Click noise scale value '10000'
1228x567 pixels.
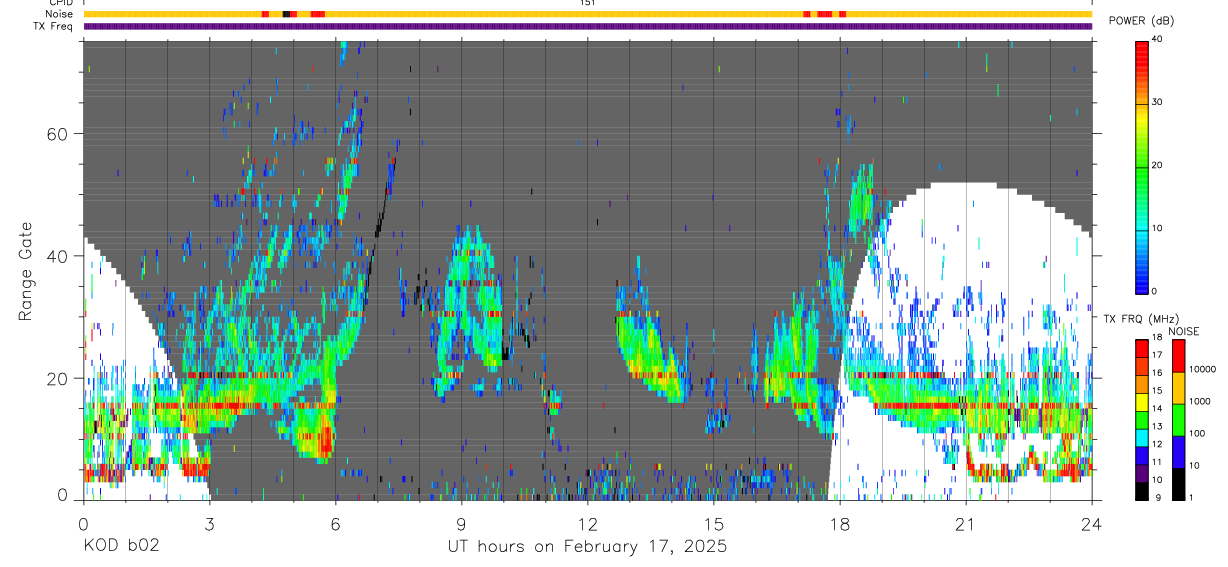click(x=1203, y=370)
